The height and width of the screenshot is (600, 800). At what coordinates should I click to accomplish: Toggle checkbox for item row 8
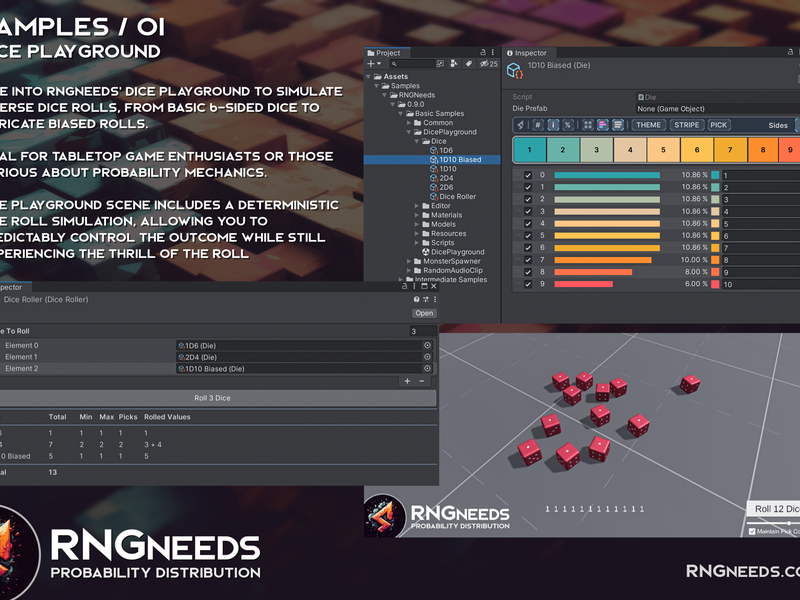tap(528, 272)
